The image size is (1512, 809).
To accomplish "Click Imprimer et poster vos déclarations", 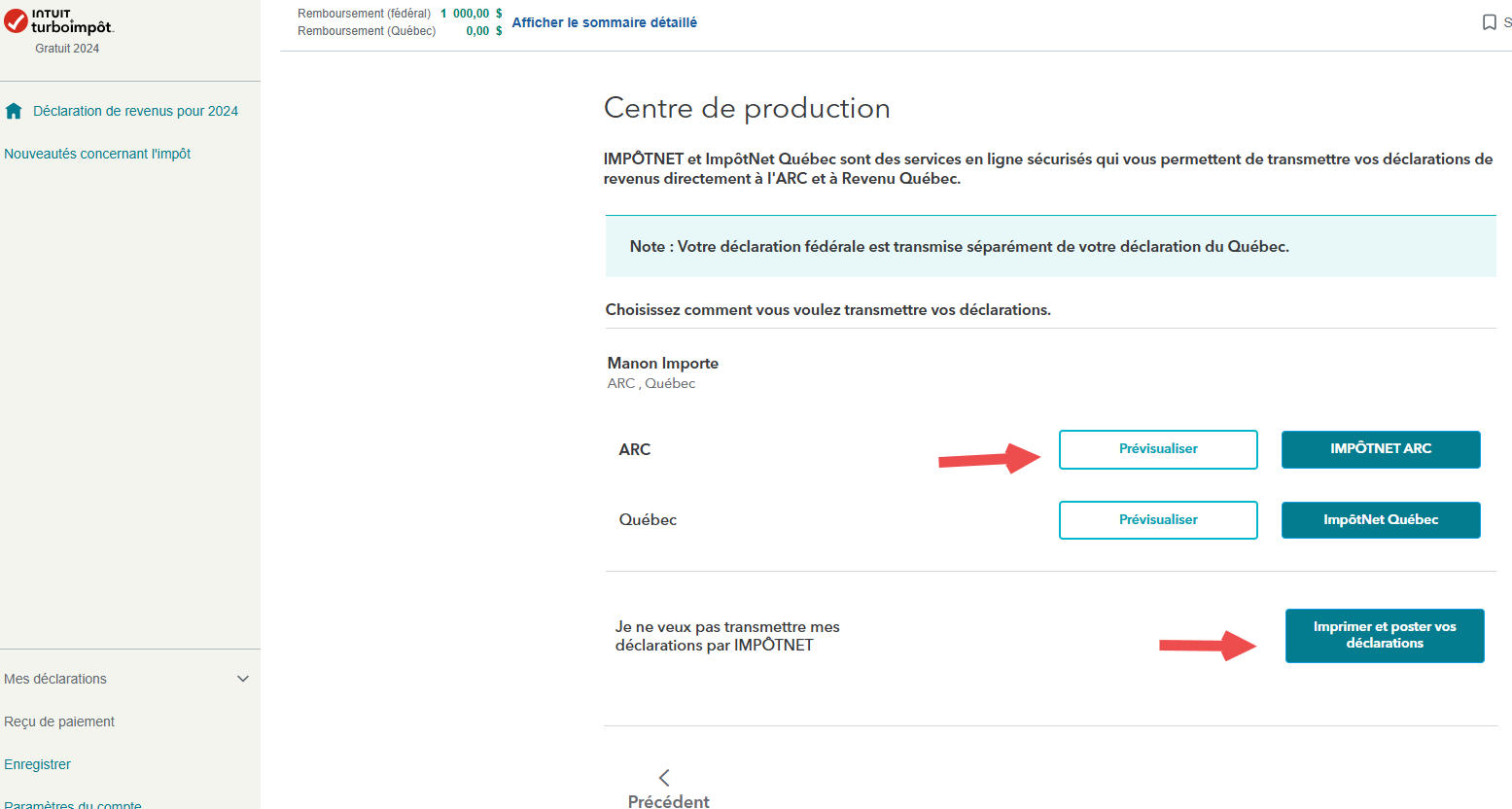I will 1385,636.
